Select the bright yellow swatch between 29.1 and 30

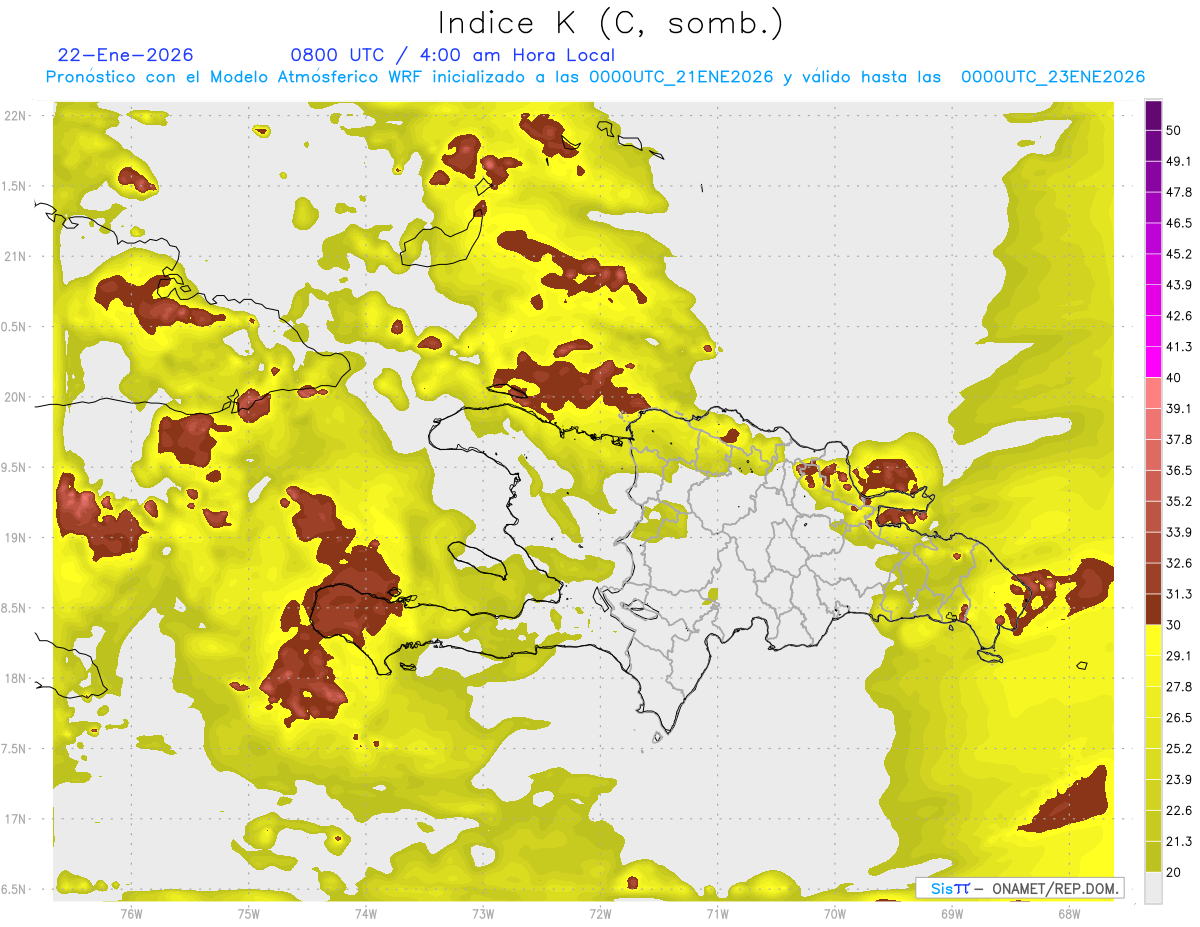[1154, 641]
